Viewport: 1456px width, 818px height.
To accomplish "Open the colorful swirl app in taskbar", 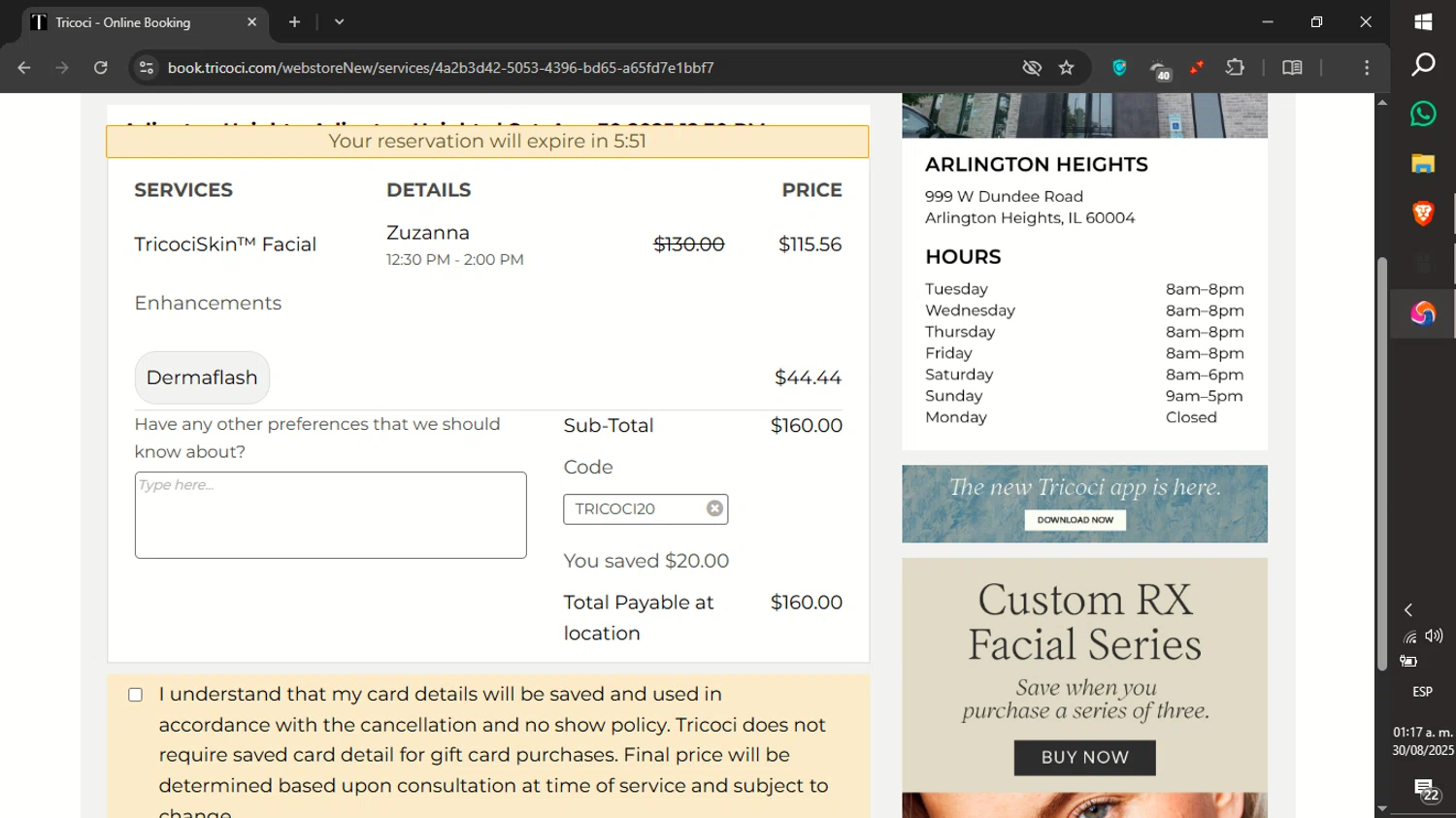I will click(x=1423, y=313).
